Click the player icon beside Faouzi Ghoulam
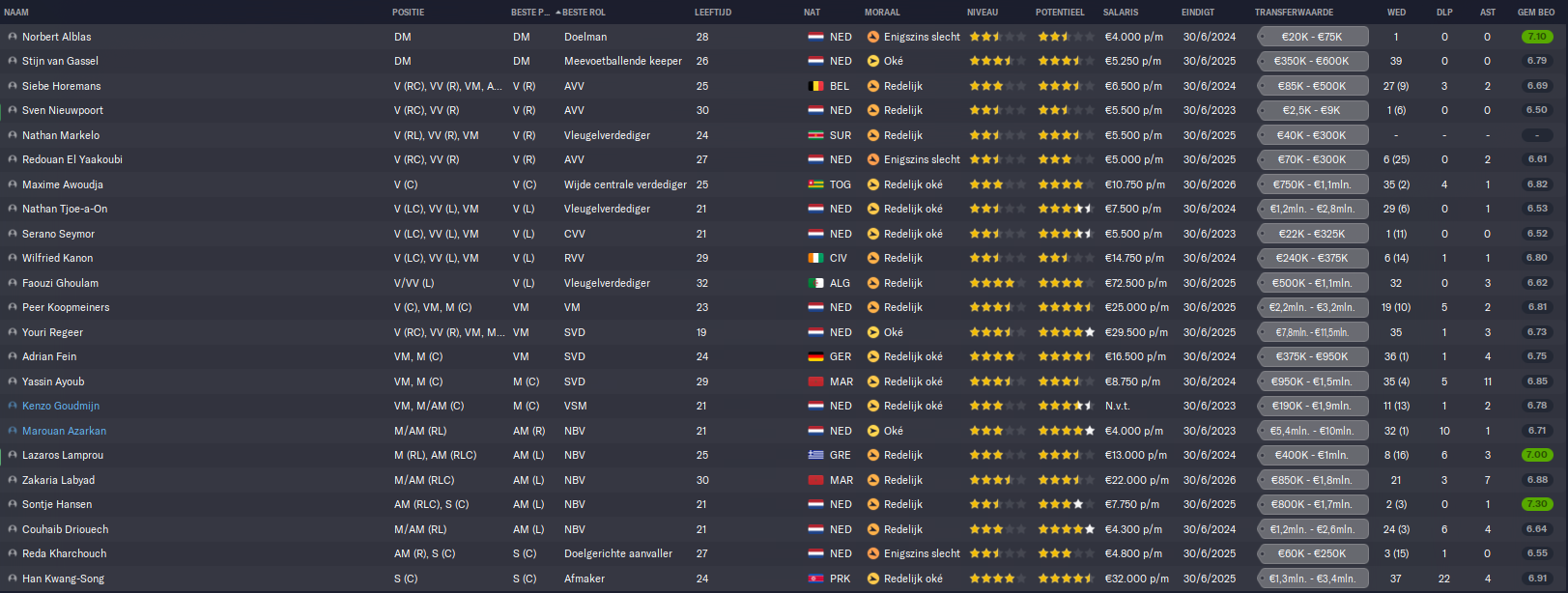Image resolution: width=1568 pixels, height=593 pixels. coord(13,283)
